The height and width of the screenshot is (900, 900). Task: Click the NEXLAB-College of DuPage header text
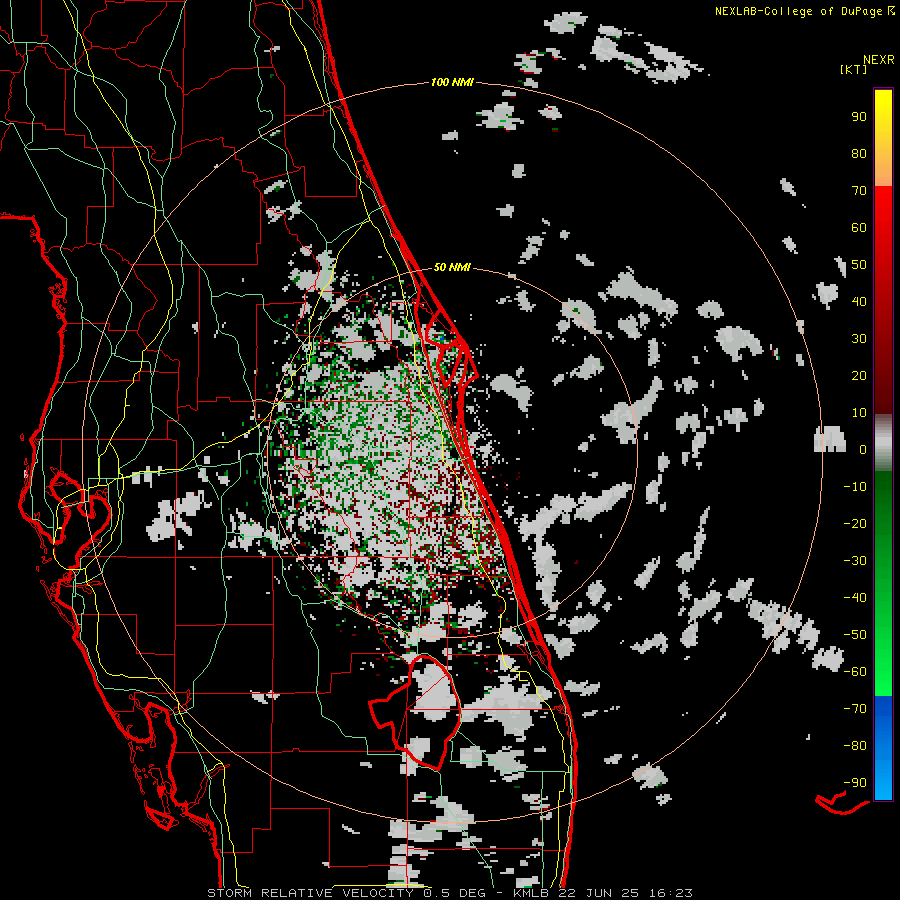[798, 11]
